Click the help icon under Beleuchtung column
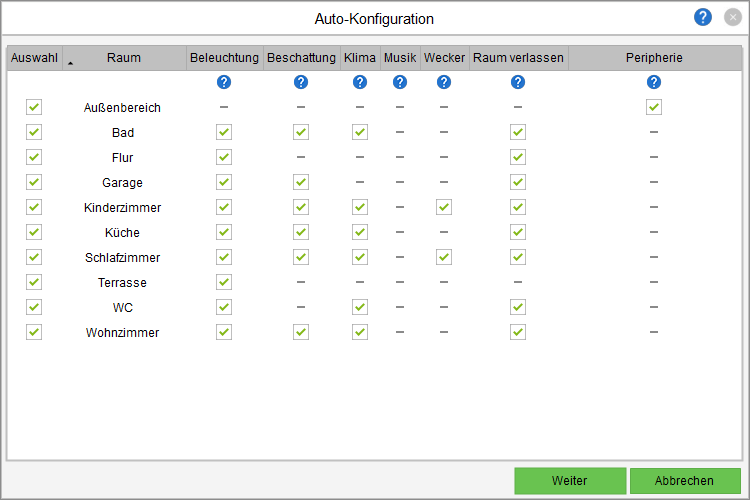This screenshot has width=750, height=500. pyautogui.click(x=224, y=82)
